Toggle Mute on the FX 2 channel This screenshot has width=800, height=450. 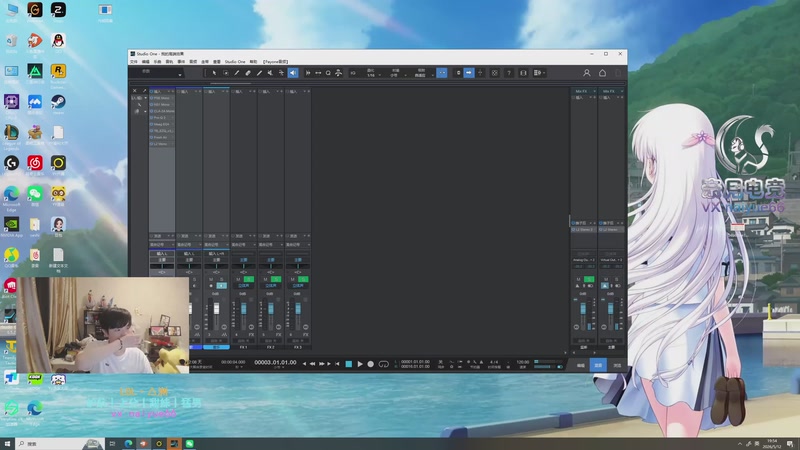(x=265, y=279)
